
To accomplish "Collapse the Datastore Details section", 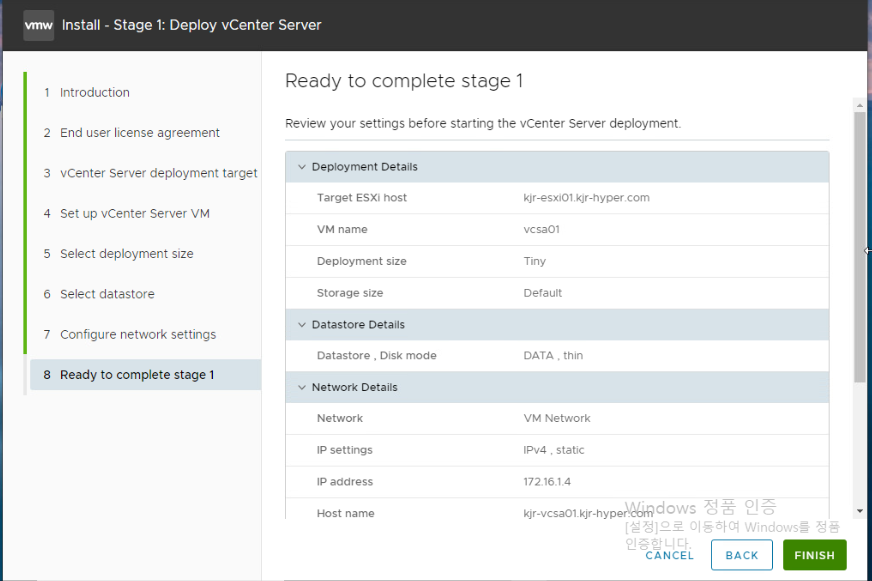I will [x=302, y=325].
